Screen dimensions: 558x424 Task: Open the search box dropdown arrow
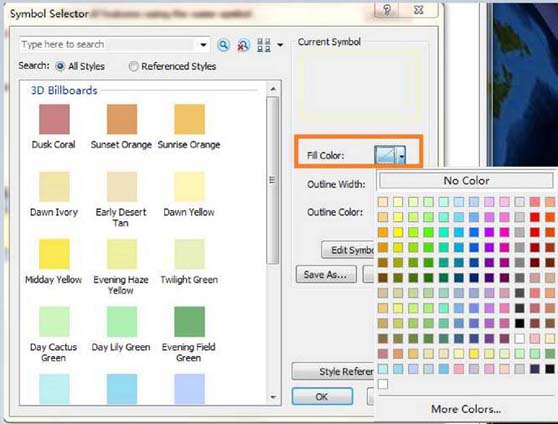point(203,45)
